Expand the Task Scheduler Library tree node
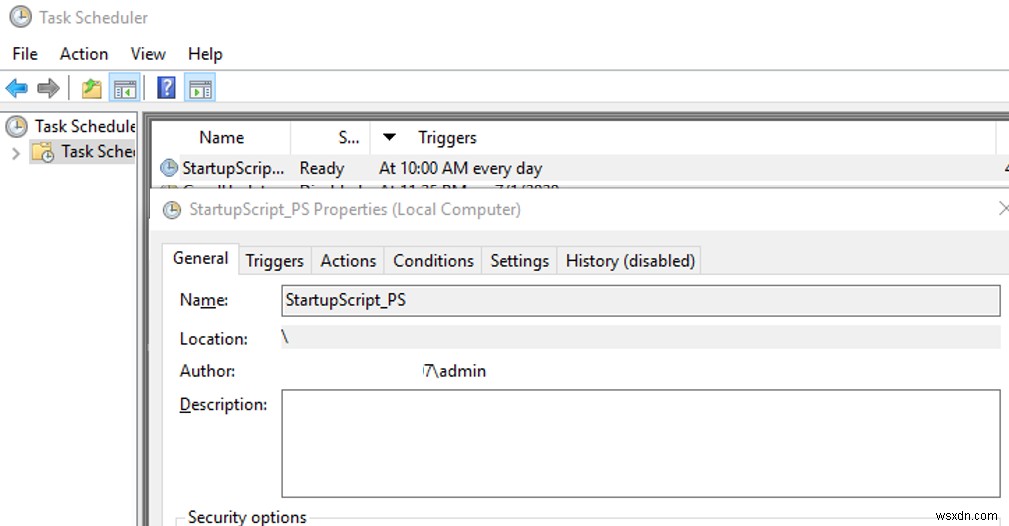 pyautogui.click(x=17, y=153)
